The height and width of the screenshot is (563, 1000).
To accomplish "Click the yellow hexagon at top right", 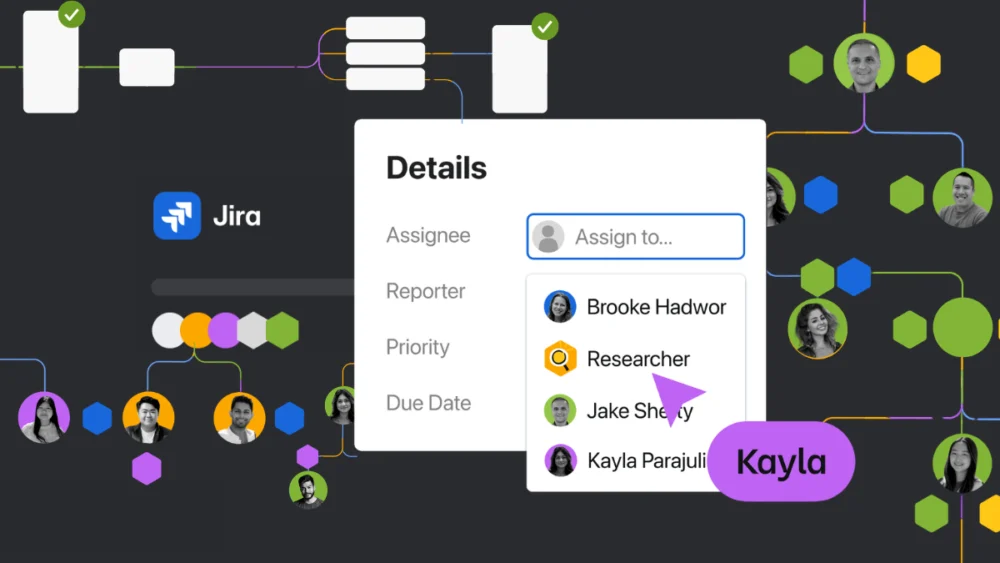I will (923, 64).
